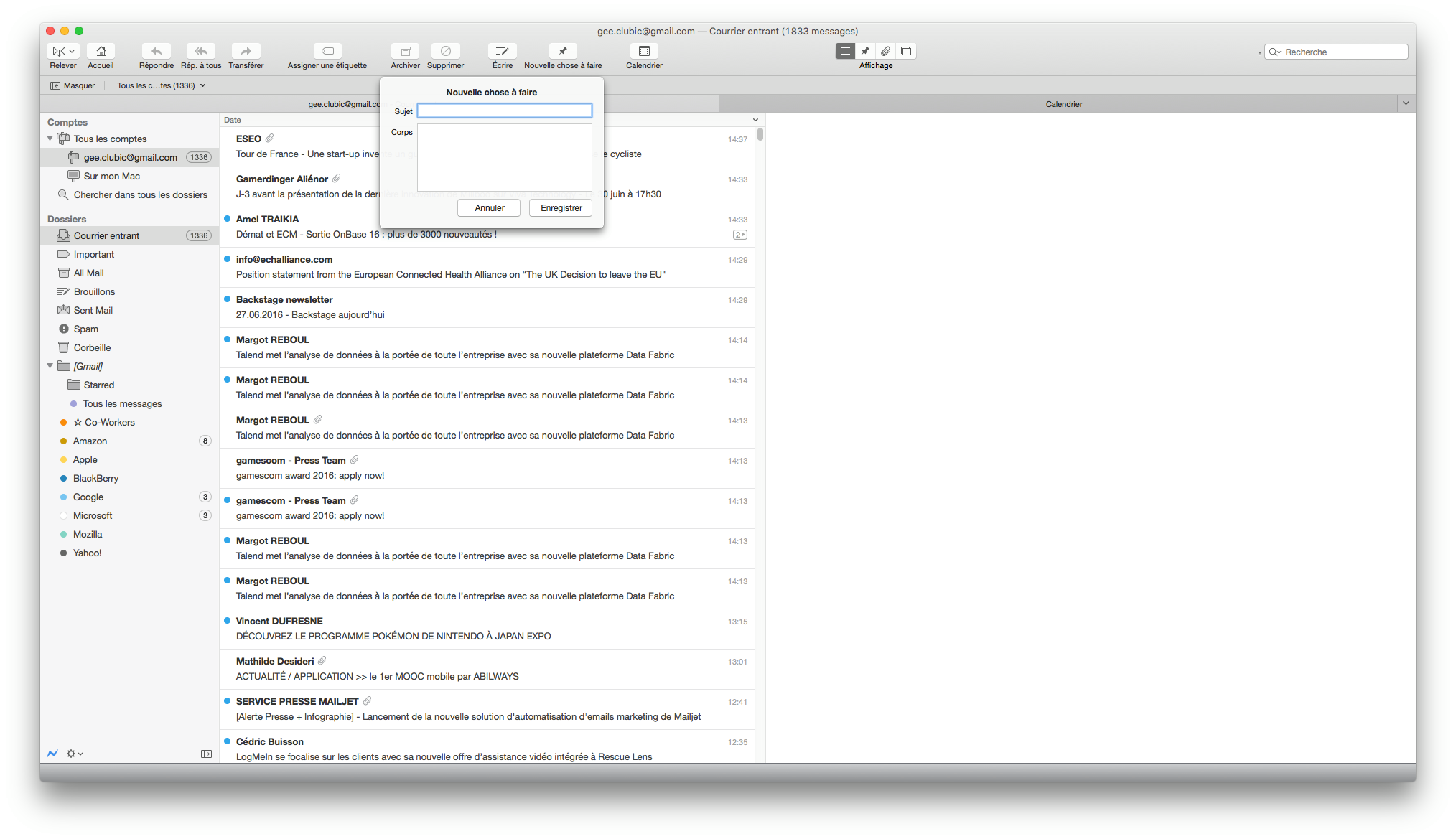Archive message with the Archiver icon
Image resolution: width=1456 pixels, height=839 pixels.
405,51
